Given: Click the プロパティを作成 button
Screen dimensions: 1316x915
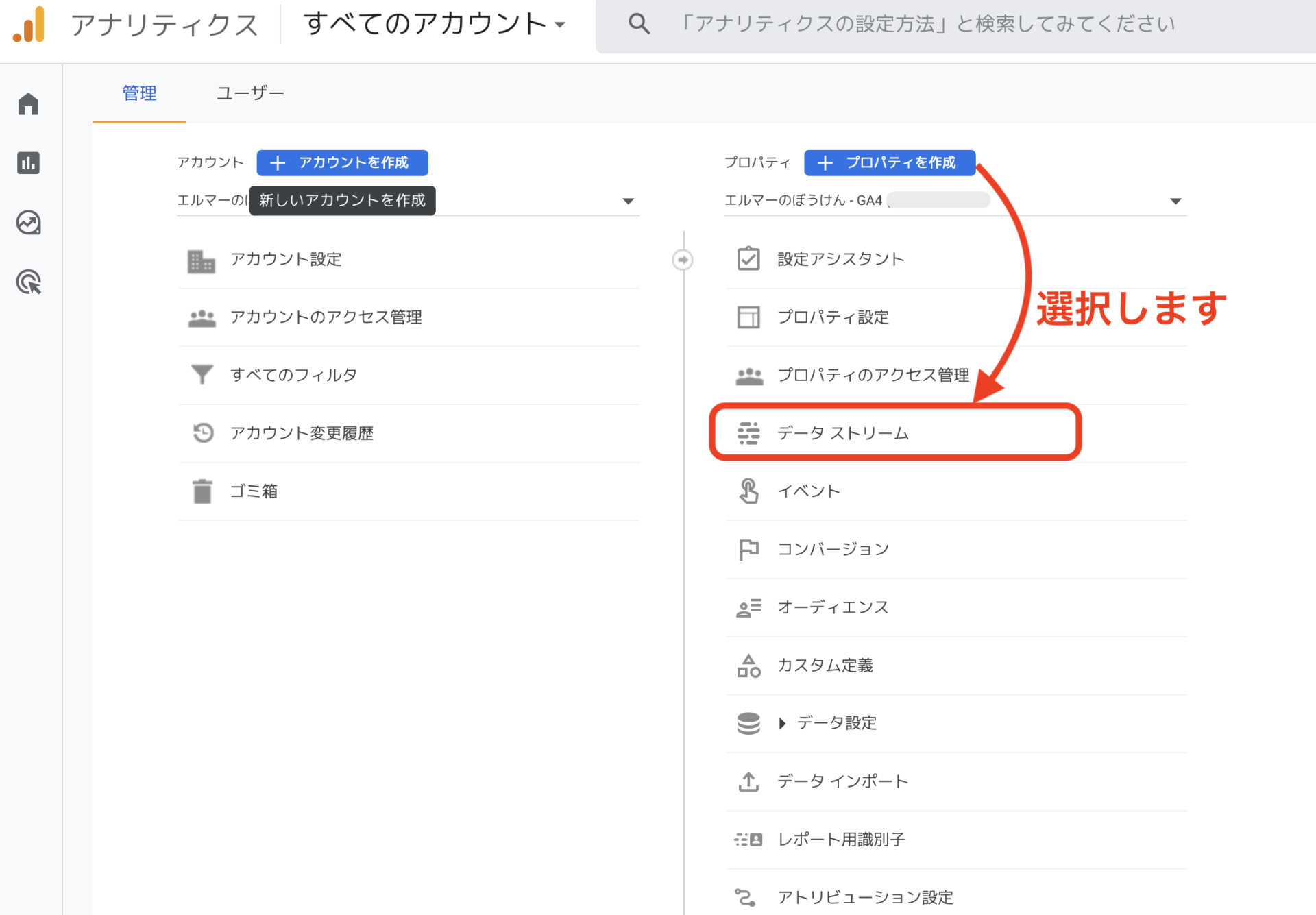Looking at the screenshot, I should click(890, 162).
